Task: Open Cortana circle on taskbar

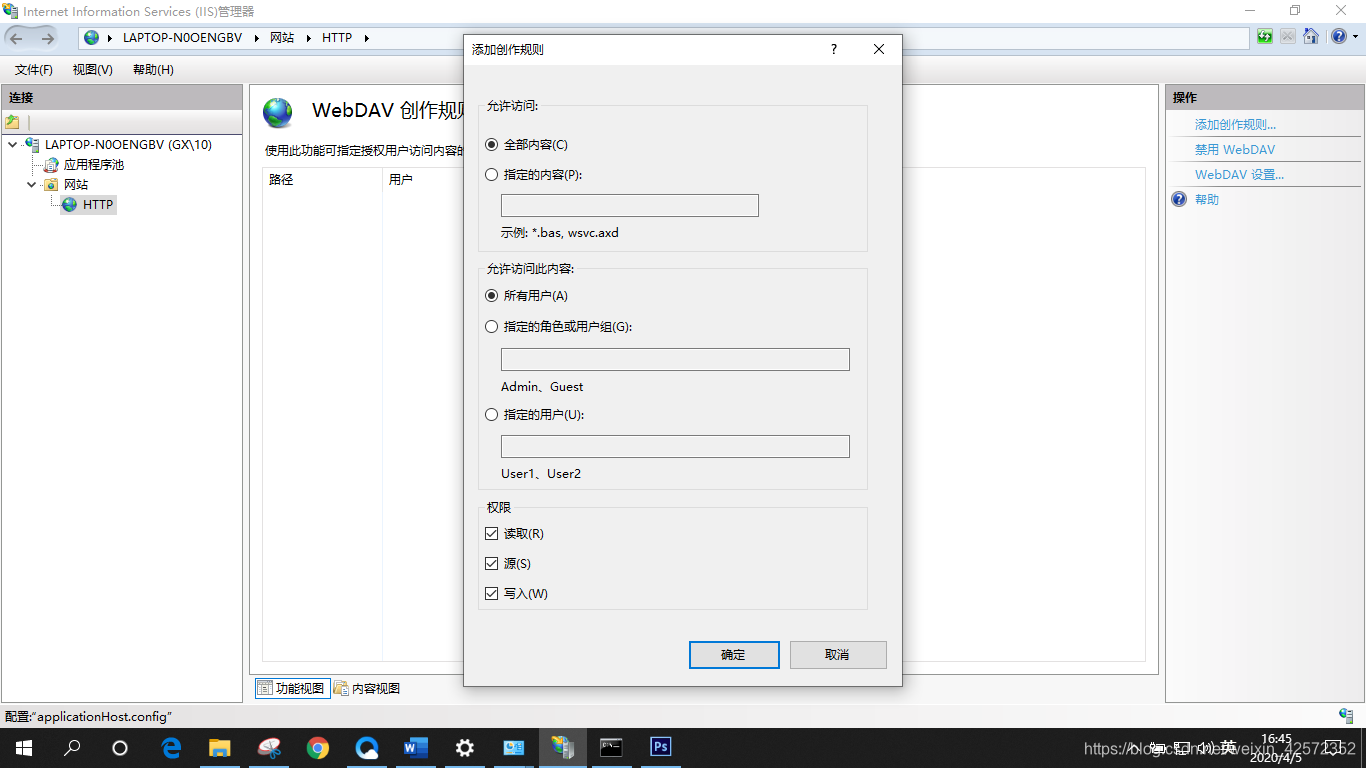Action: (x=120, y=748)
